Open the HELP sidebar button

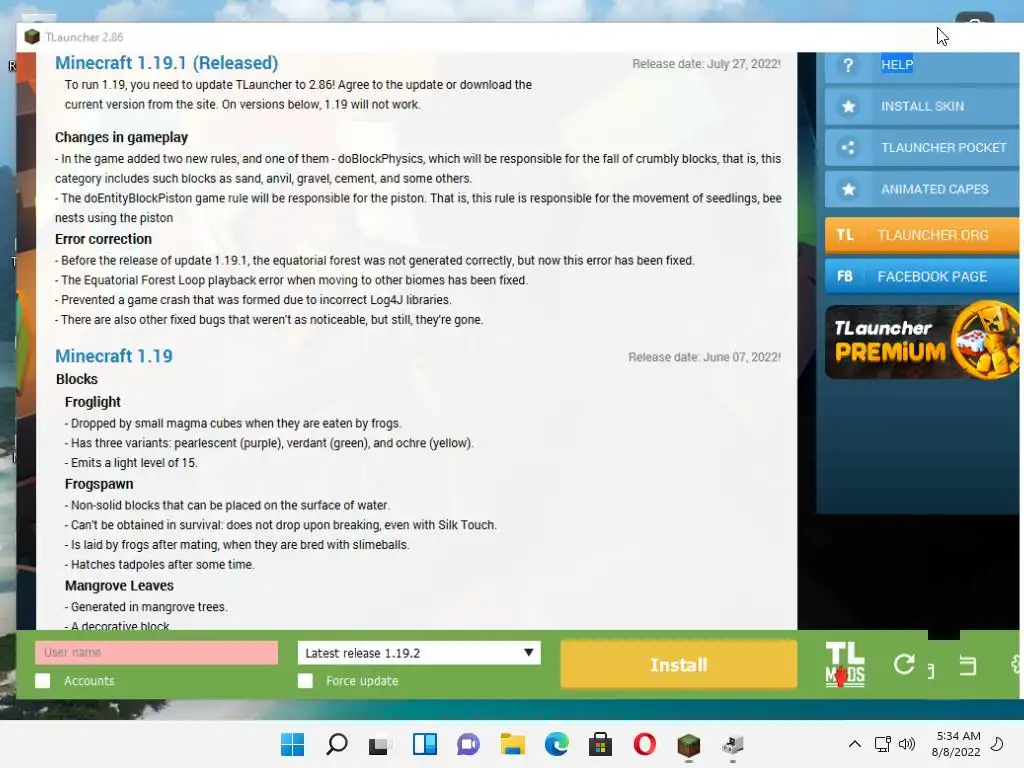click(921, 65)
